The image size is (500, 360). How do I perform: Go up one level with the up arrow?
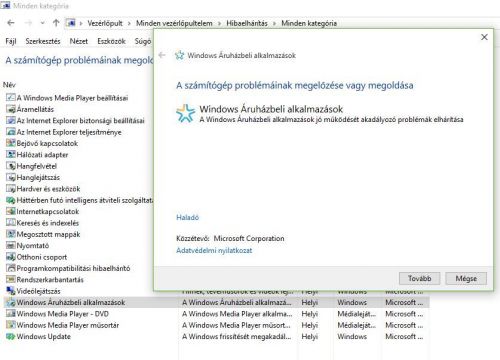(x=56, y=23)
